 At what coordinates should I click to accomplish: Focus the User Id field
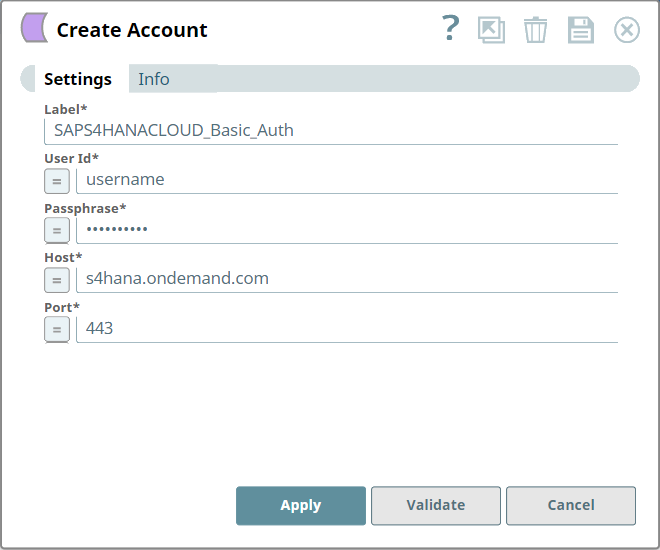pos(347,181)
